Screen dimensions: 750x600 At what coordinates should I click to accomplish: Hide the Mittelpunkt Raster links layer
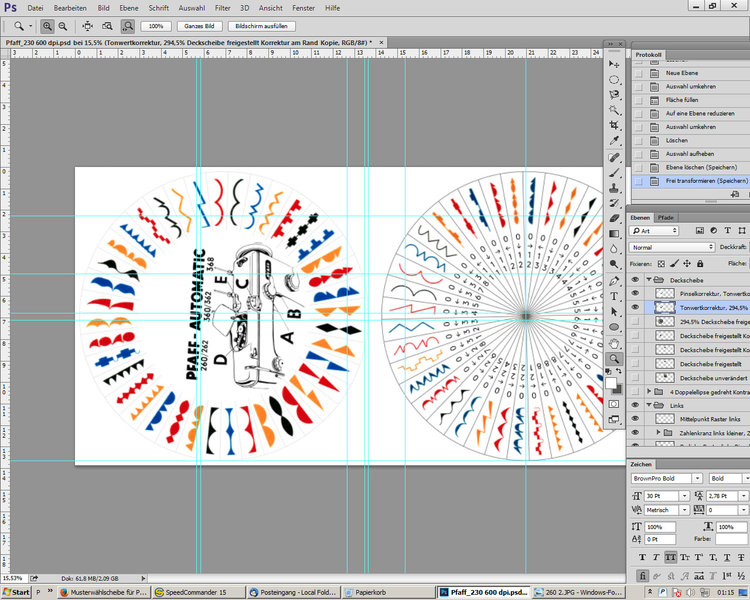pyautogui.click(x=635, y=419)
